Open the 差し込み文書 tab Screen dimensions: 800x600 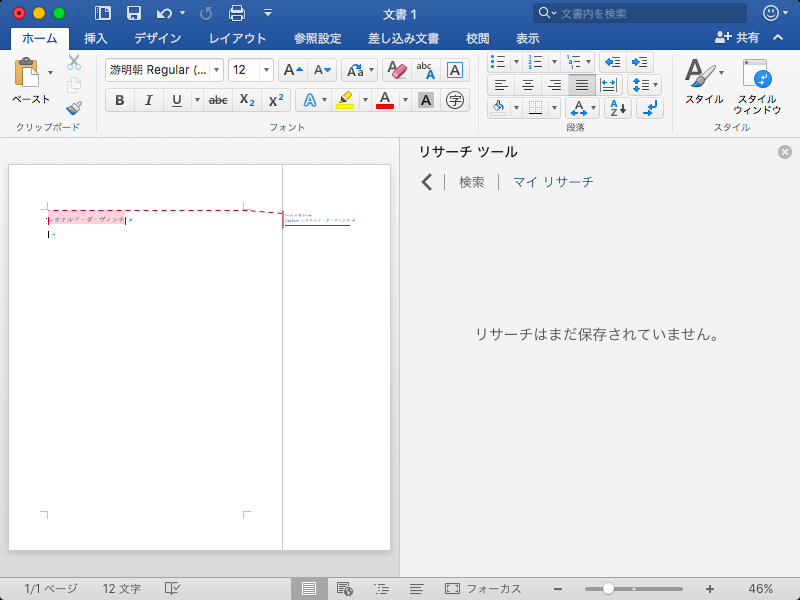(x=404, y=38)
